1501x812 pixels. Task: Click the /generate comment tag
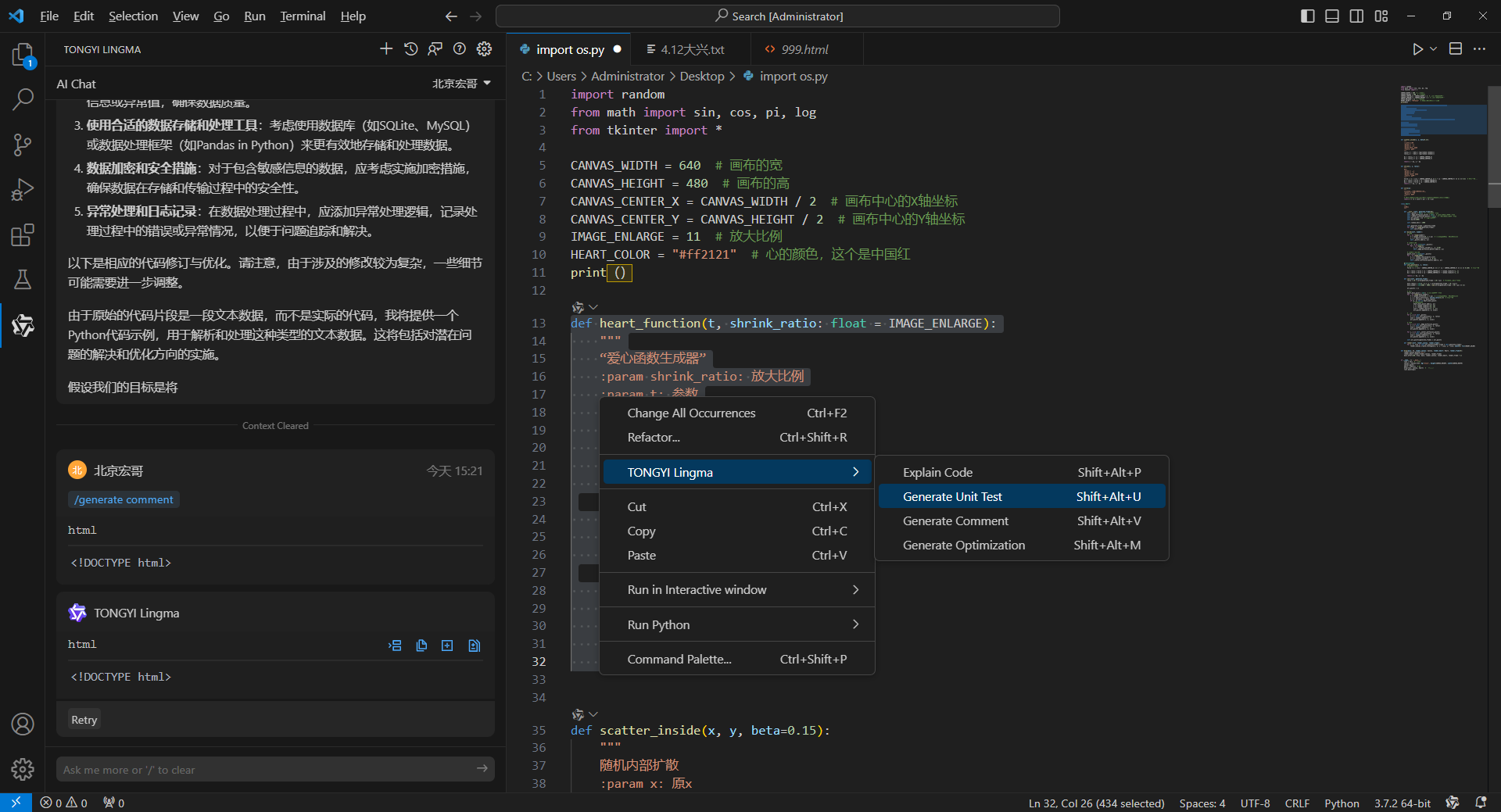coord(124,499)
